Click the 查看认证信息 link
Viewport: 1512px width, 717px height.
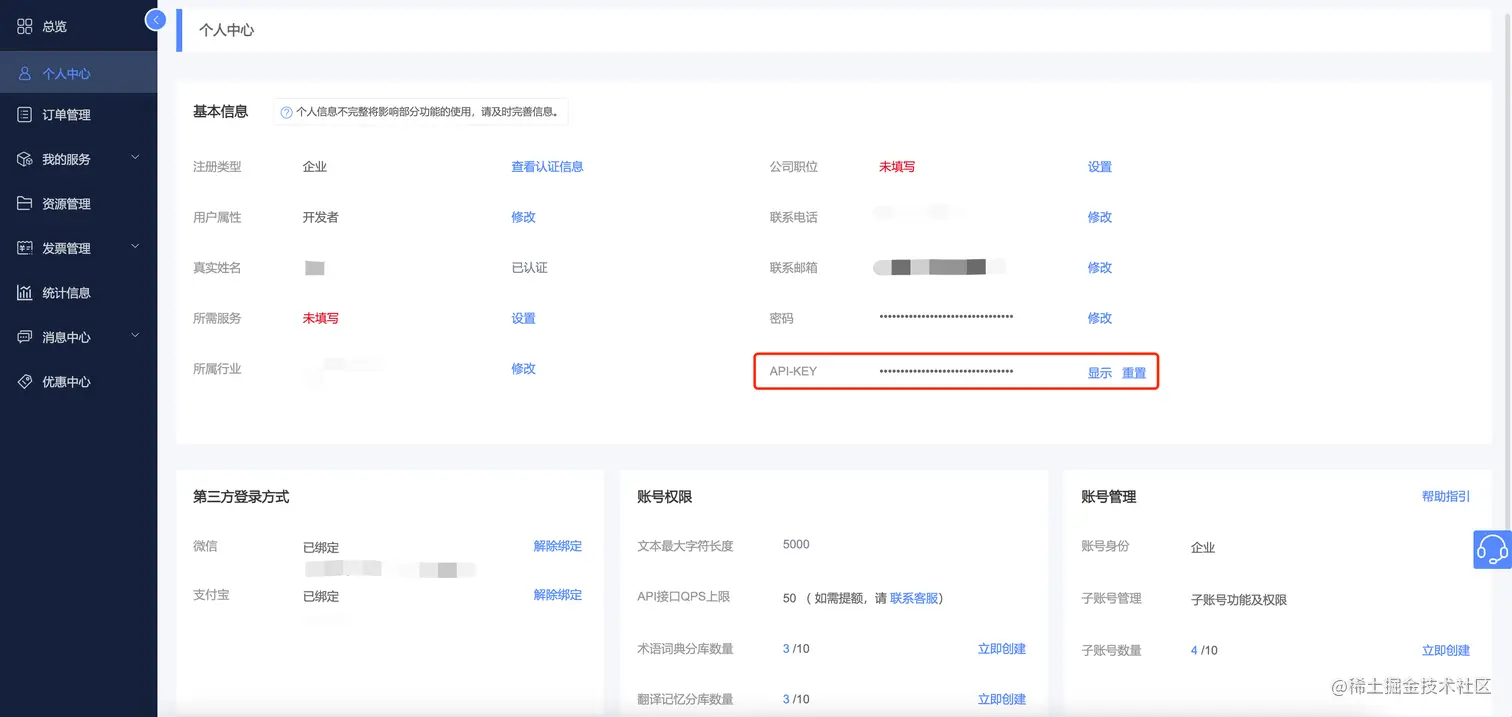pos(547,167)
